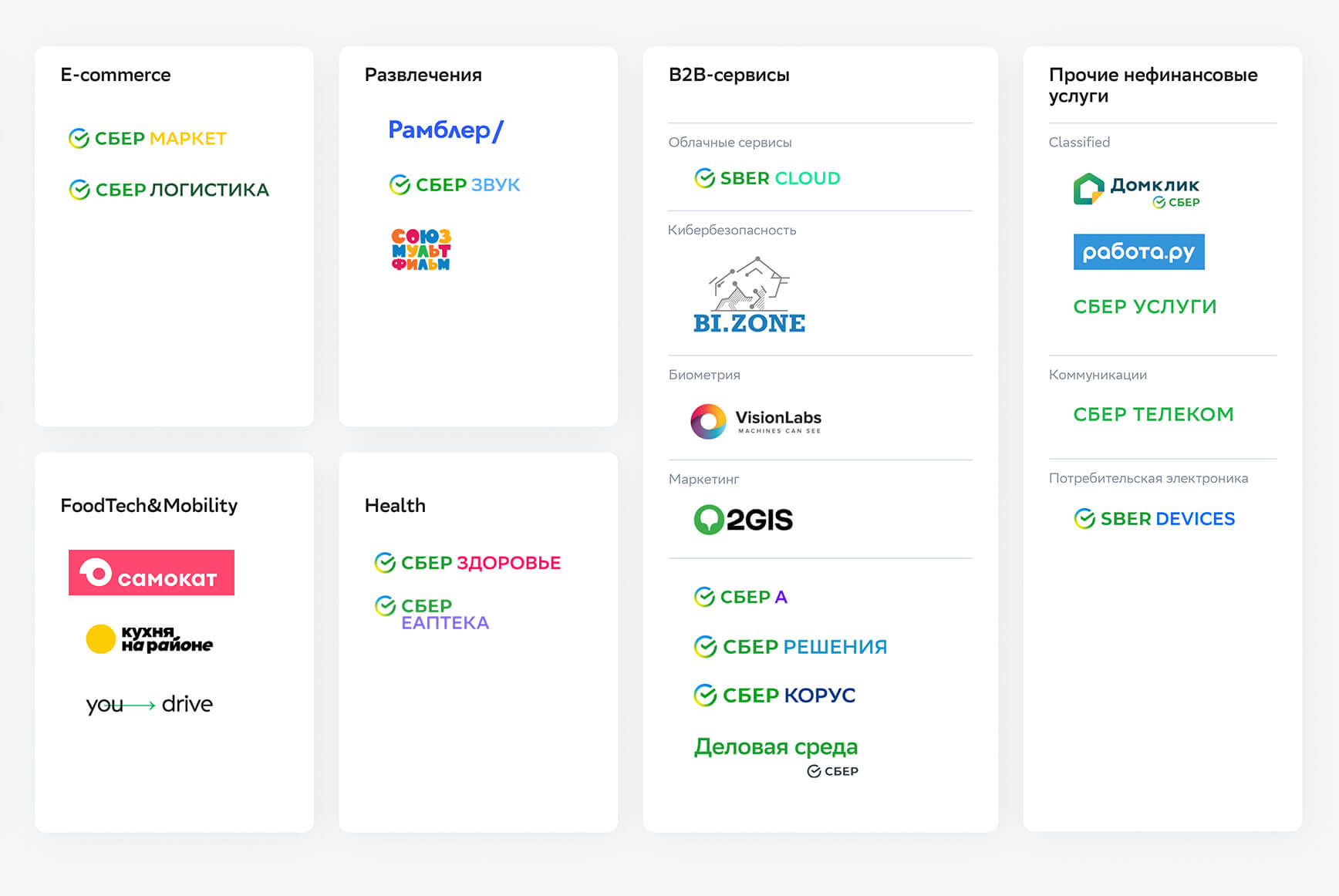Viewport: 1339px width, 896px height.
Task: Select the Маркетинг subheading
Action: pos(703,480)
